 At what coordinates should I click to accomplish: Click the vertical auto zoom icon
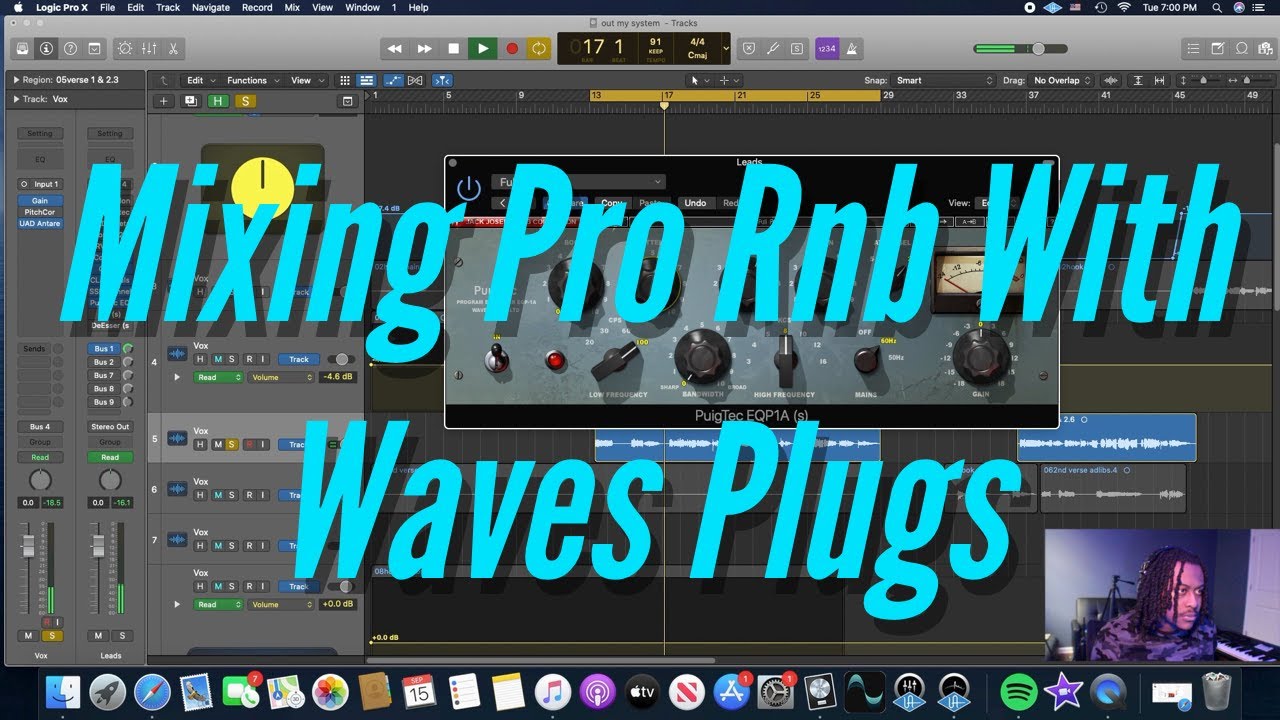[1138, 80]
